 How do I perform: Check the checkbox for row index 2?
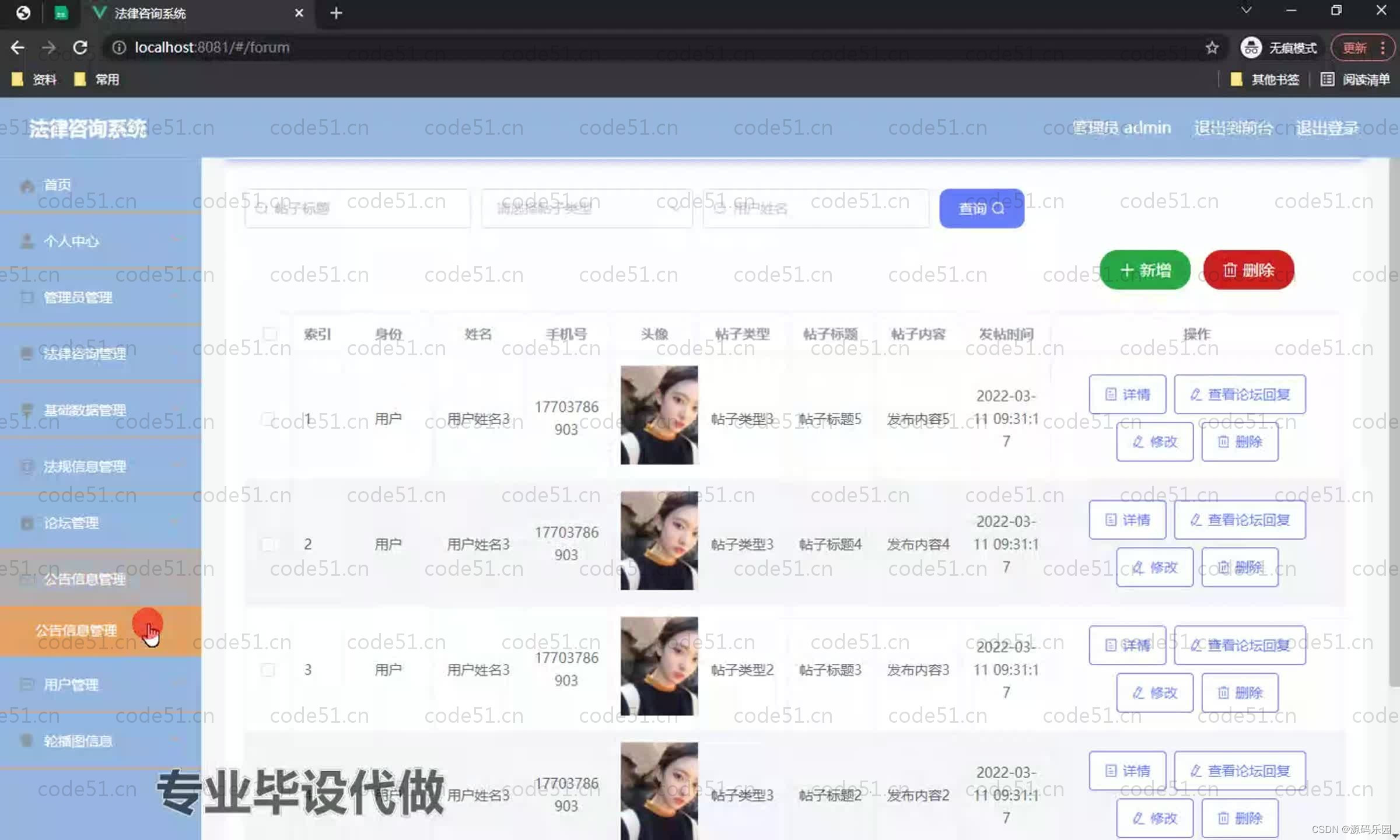[268, 544]
